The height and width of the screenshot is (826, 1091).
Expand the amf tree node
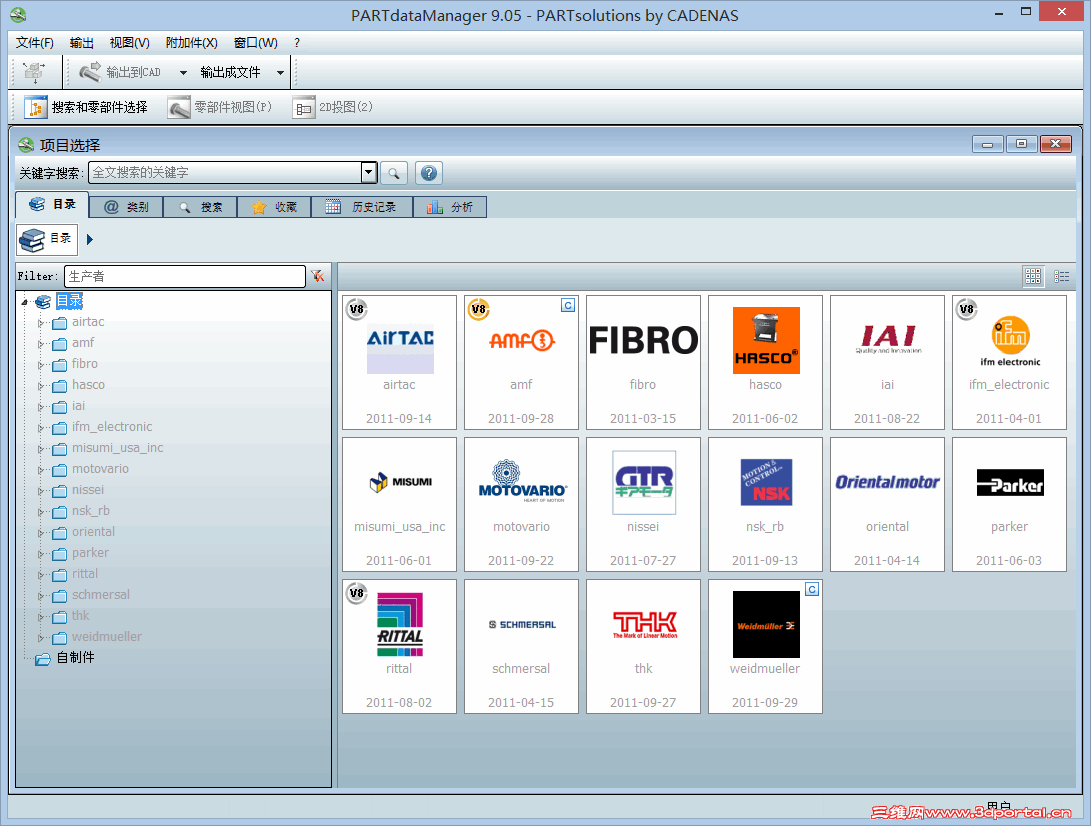coord(41,344)
